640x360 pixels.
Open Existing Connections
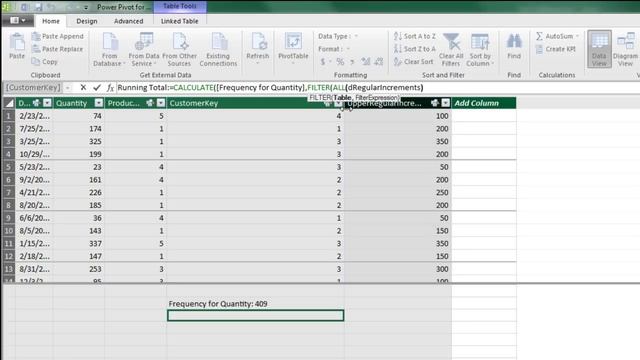(218, 49)
